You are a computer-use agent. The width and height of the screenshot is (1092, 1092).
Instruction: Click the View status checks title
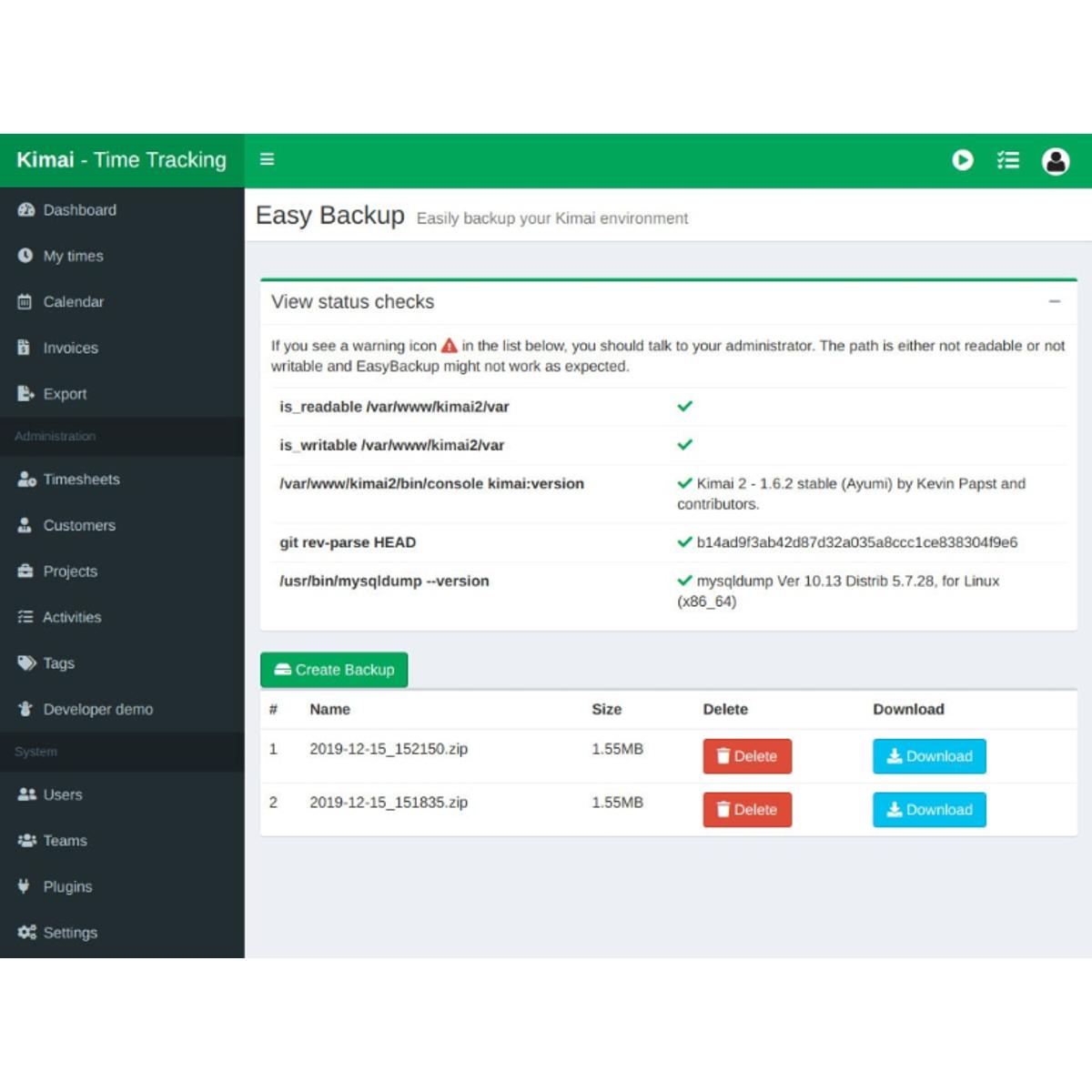(353, 302)
